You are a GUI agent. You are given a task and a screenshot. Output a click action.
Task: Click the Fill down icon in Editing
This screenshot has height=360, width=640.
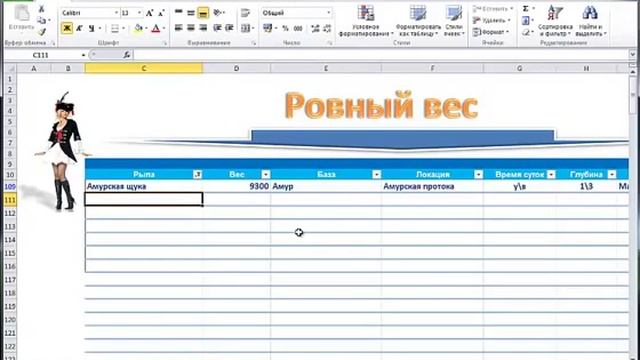[526, 20]
